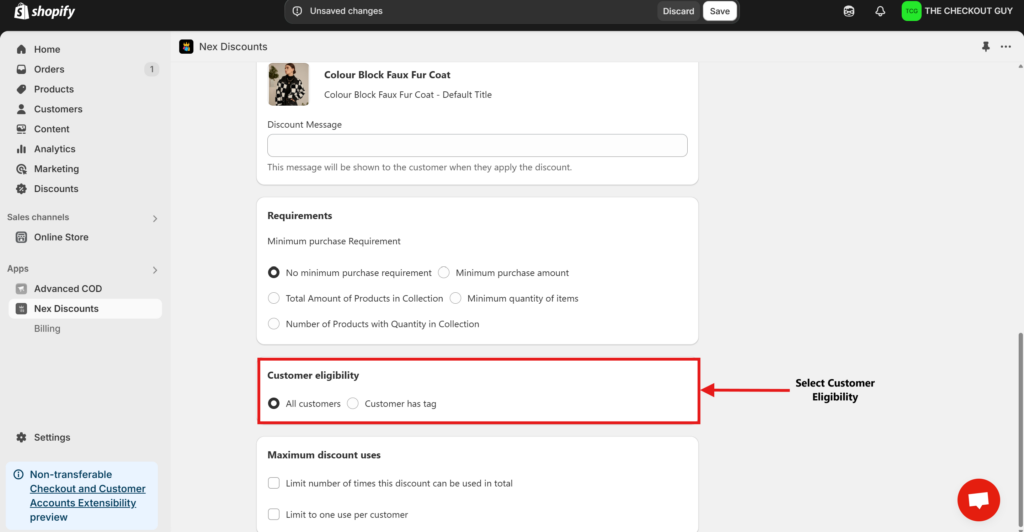1024x532 pixels.
Task: Click the Content icon
Action: pyautogui.click(x=22, y=129)
